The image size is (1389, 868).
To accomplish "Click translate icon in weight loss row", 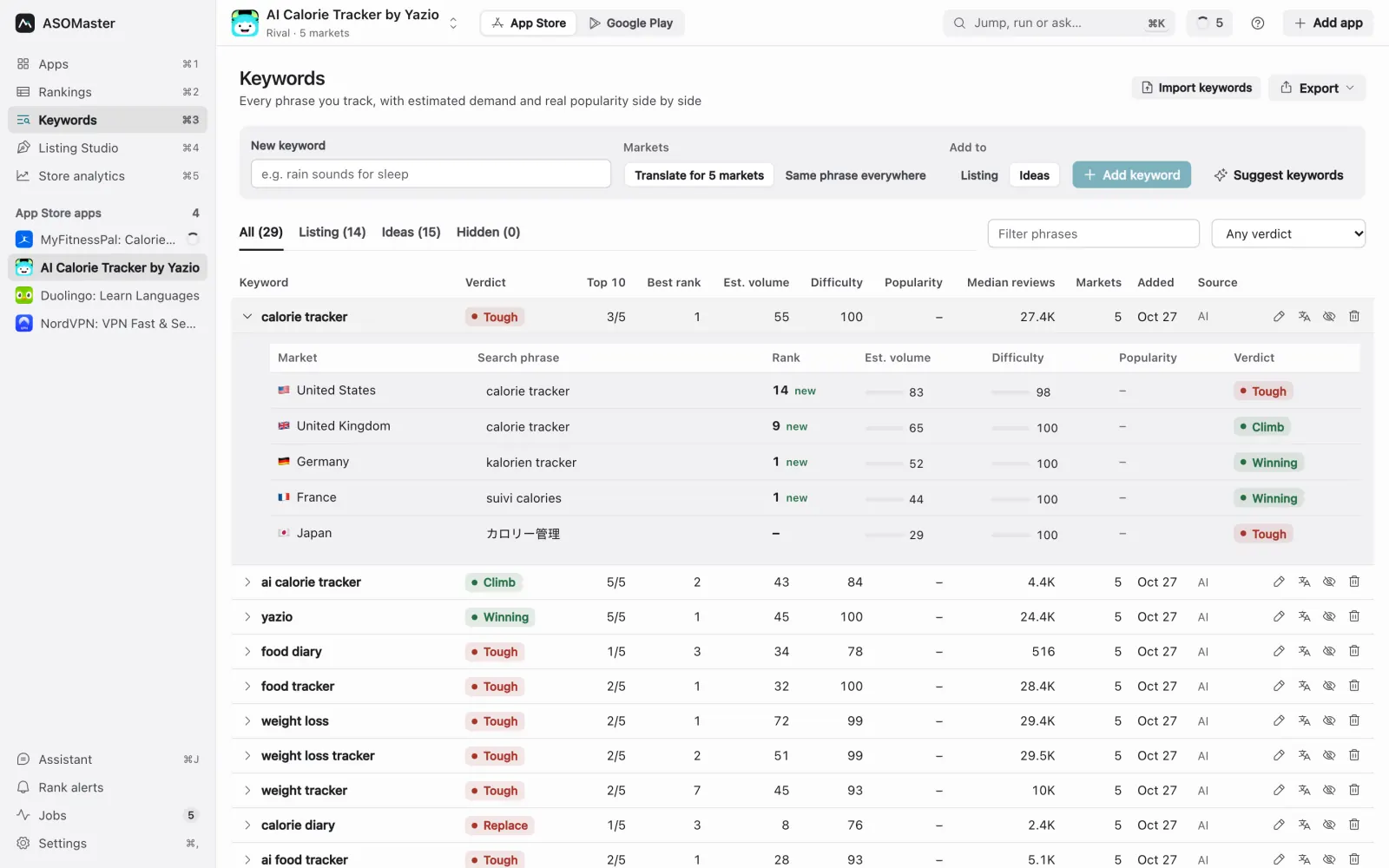I will (1304, 720).
